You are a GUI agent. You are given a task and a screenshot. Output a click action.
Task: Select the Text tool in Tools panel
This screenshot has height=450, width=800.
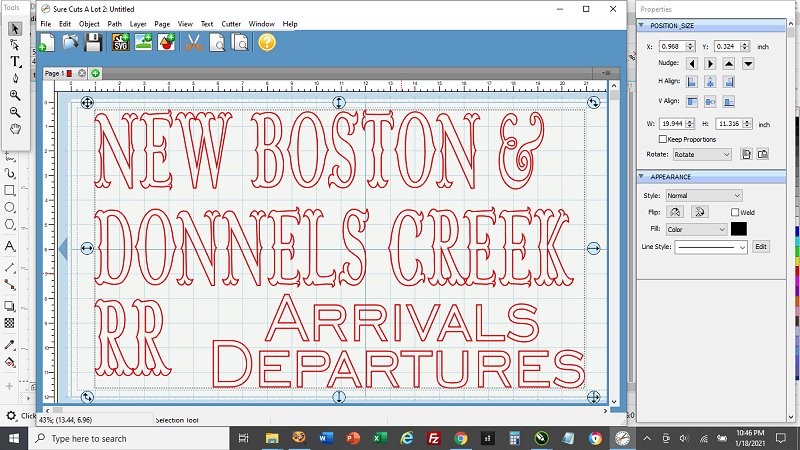pyautogui.click(x=15, y=61)
